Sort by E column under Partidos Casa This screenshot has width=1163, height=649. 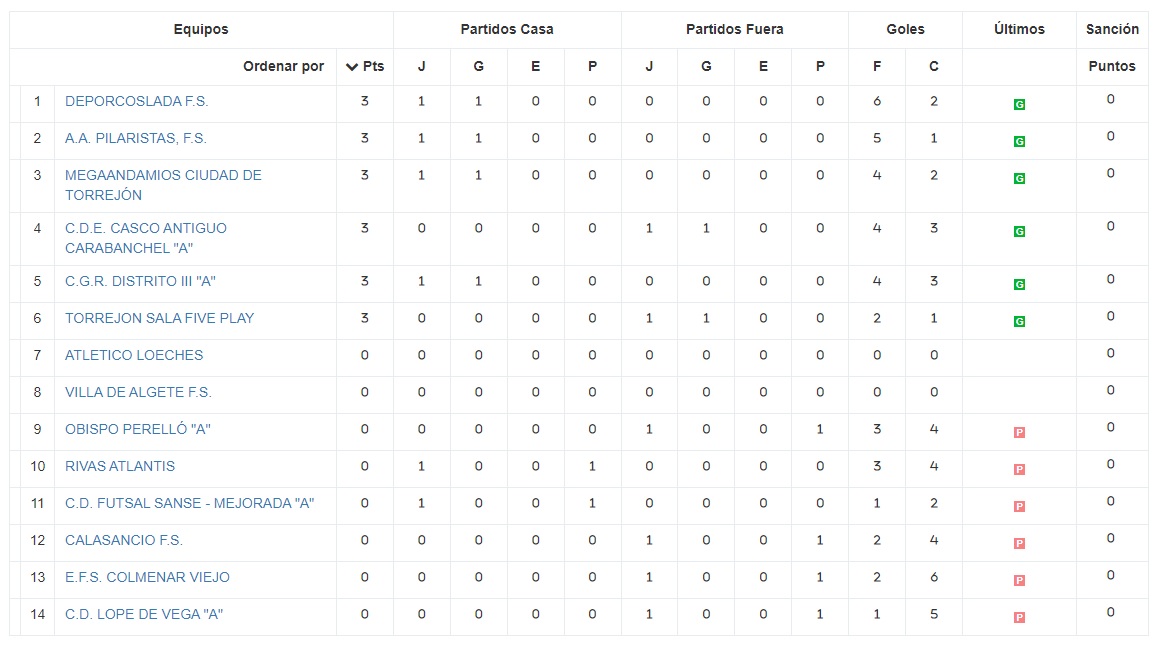point(535,67)
